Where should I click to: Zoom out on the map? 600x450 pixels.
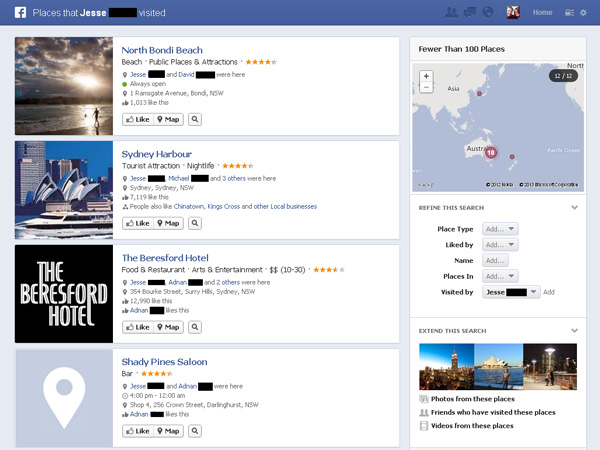[x=426, y=87]
